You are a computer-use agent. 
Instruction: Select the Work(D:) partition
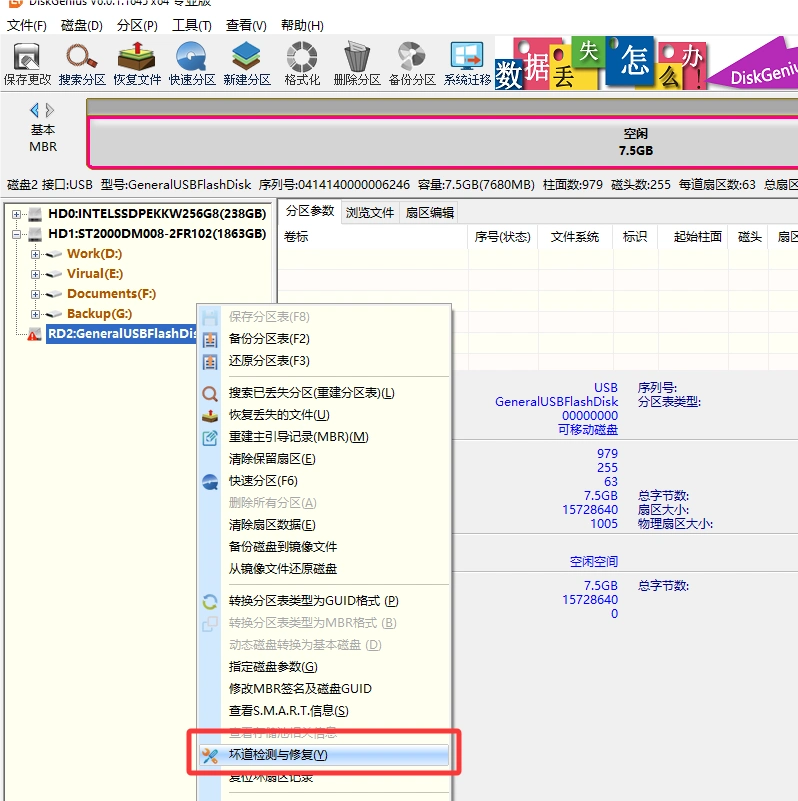(95, 254)
